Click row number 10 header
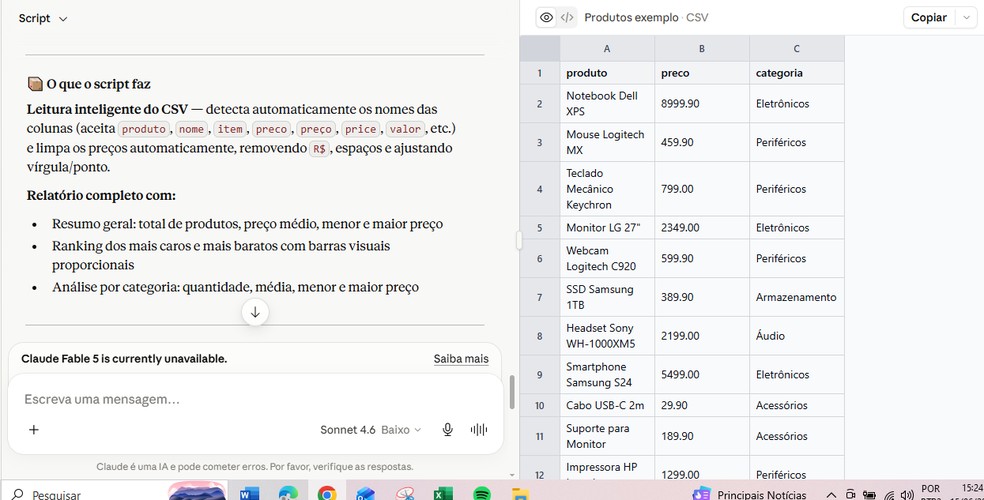The height and width of the screenshot is (500, 984). coord(540,405)
